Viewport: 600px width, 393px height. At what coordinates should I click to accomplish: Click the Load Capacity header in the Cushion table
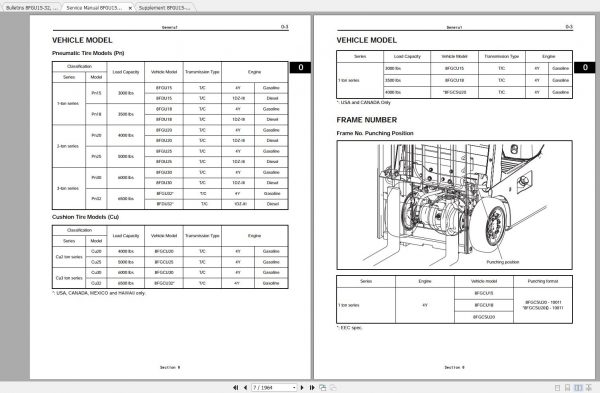coord(126,236)
